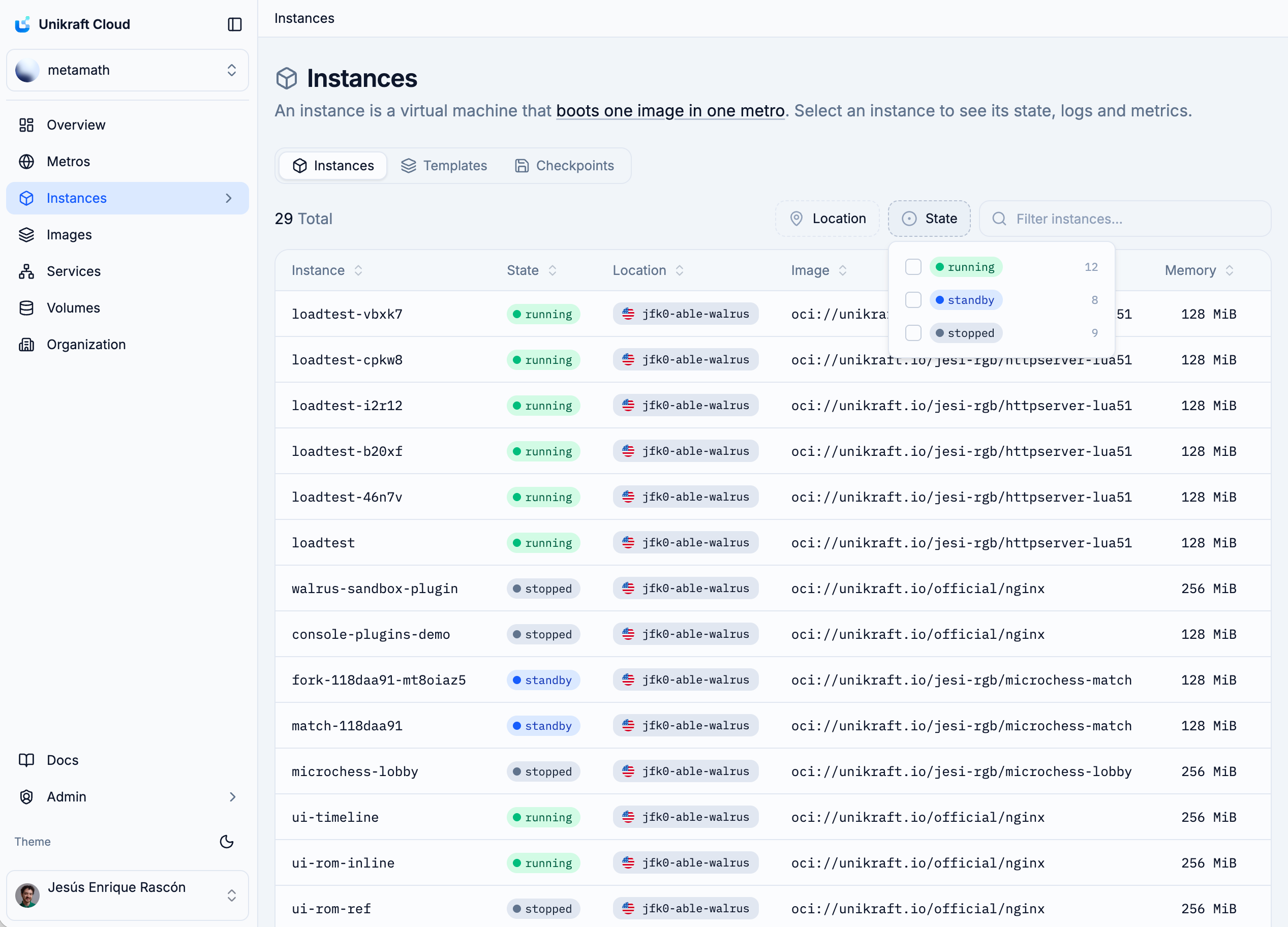The image size is (1288, 927).
Task: Open the fork-118daa91-mt8oiaz5 instance
Action: coord(379,680)
